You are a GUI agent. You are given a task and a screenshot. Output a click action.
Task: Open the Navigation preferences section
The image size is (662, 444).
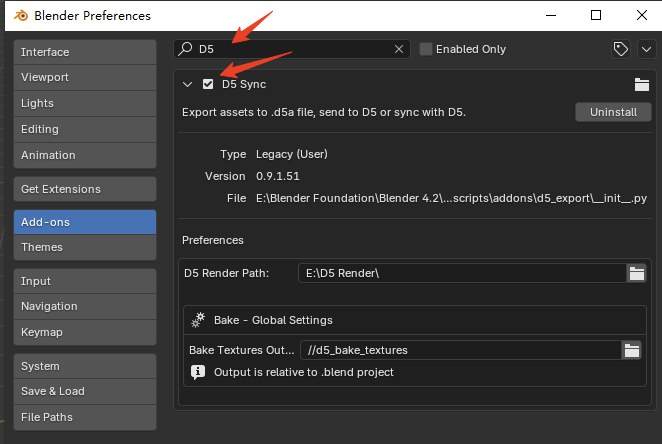(85, 306)
